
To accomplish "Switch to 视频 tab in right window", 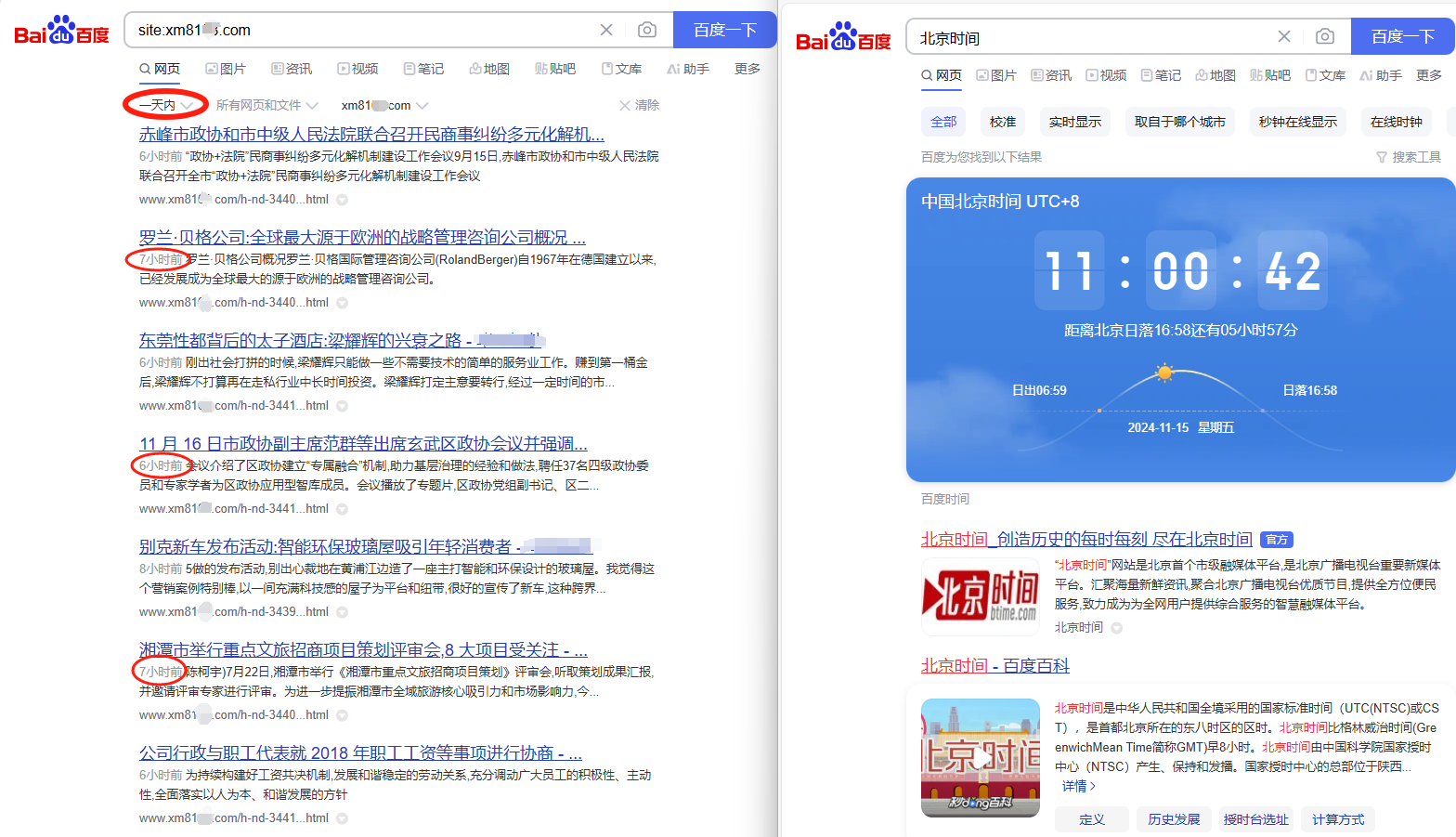I will [x=1106, y=75].
